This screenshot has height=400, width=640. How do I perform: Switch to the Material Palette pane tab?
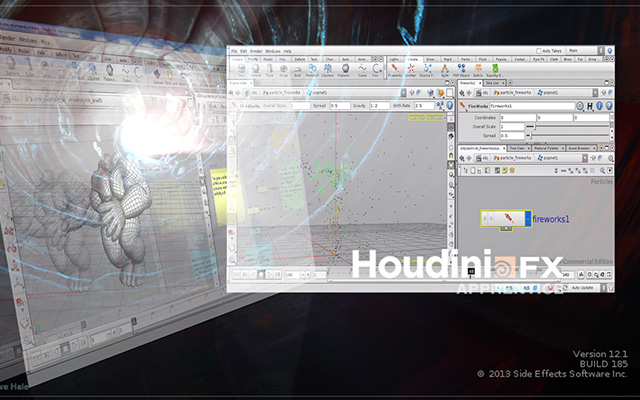tap(546, 148)
